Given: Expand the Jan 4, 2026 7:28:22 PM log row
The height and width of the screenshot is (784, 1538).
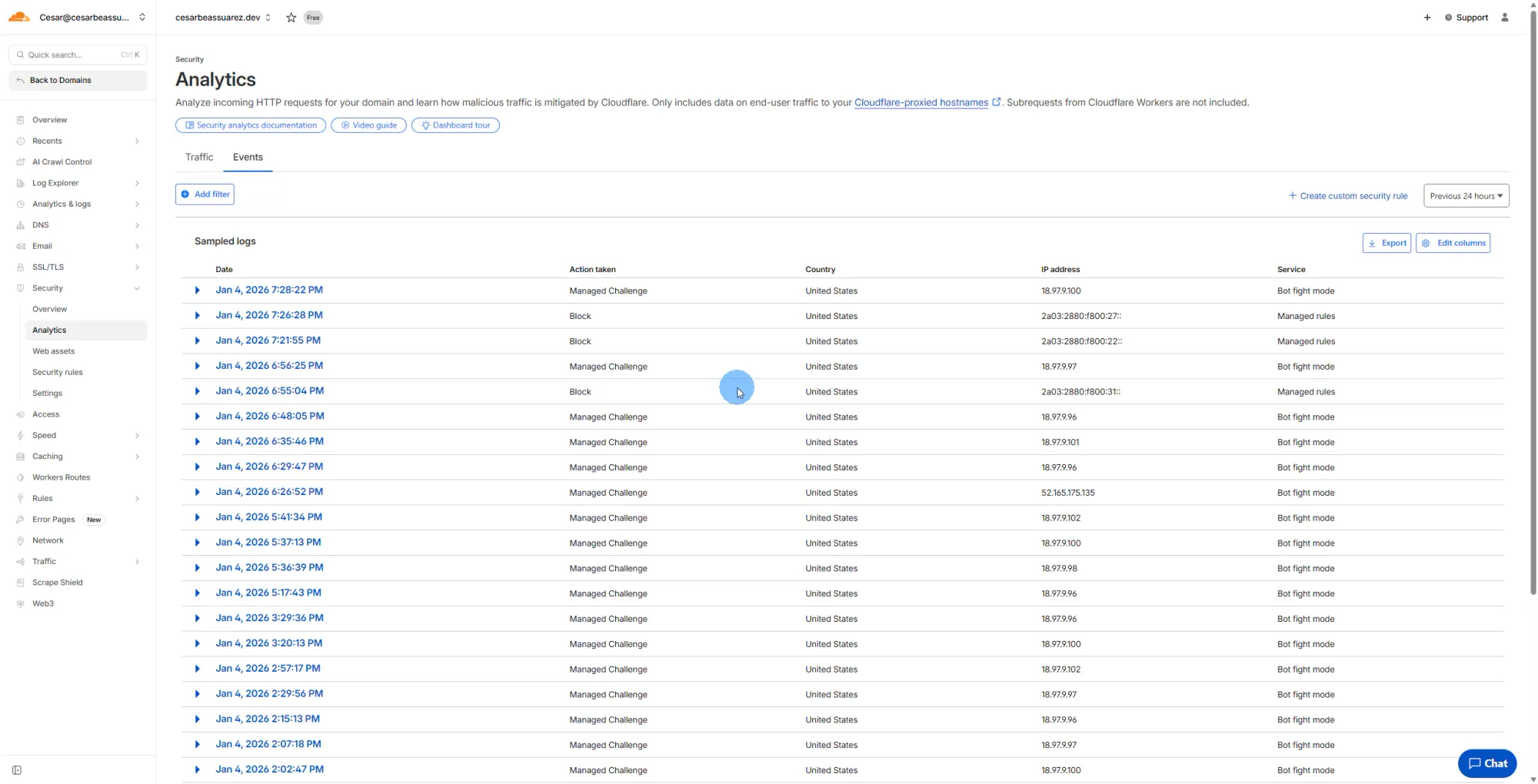Looking at the screenshot, I should click(x=197, y=291).
